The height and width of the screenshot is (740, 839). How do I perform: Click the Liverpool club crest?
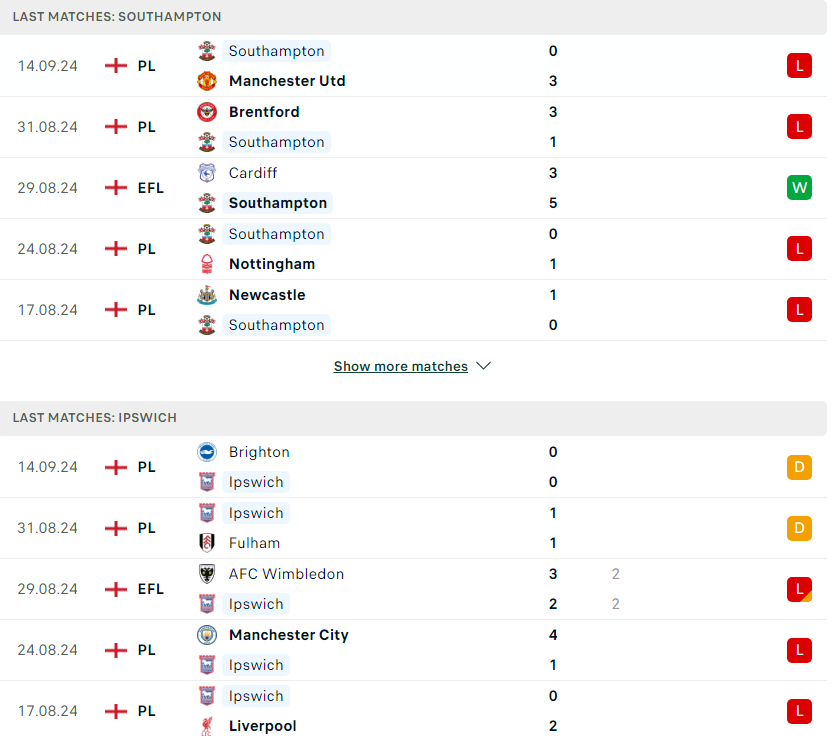[x=207, y=726]
